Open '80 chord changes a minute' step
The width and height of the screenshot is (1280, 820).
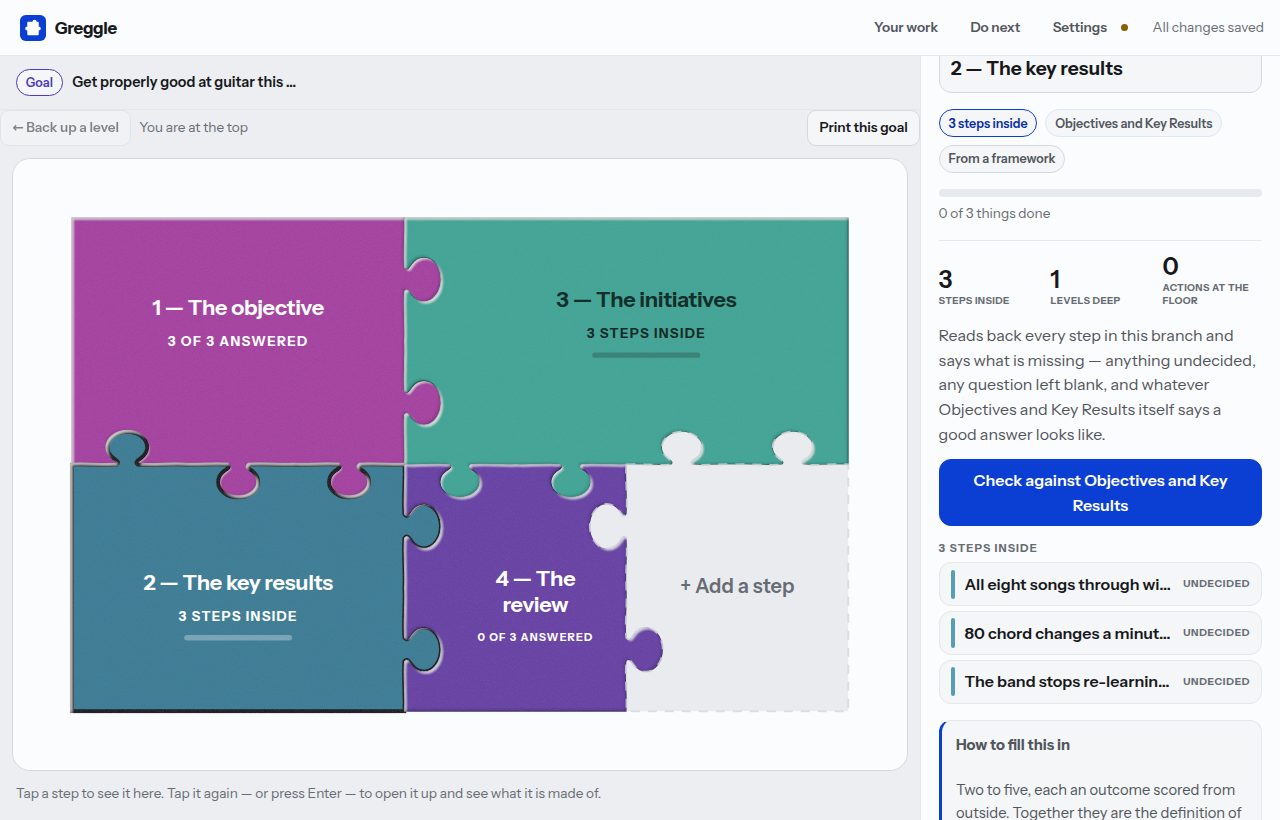click(x=1100, y=633)
